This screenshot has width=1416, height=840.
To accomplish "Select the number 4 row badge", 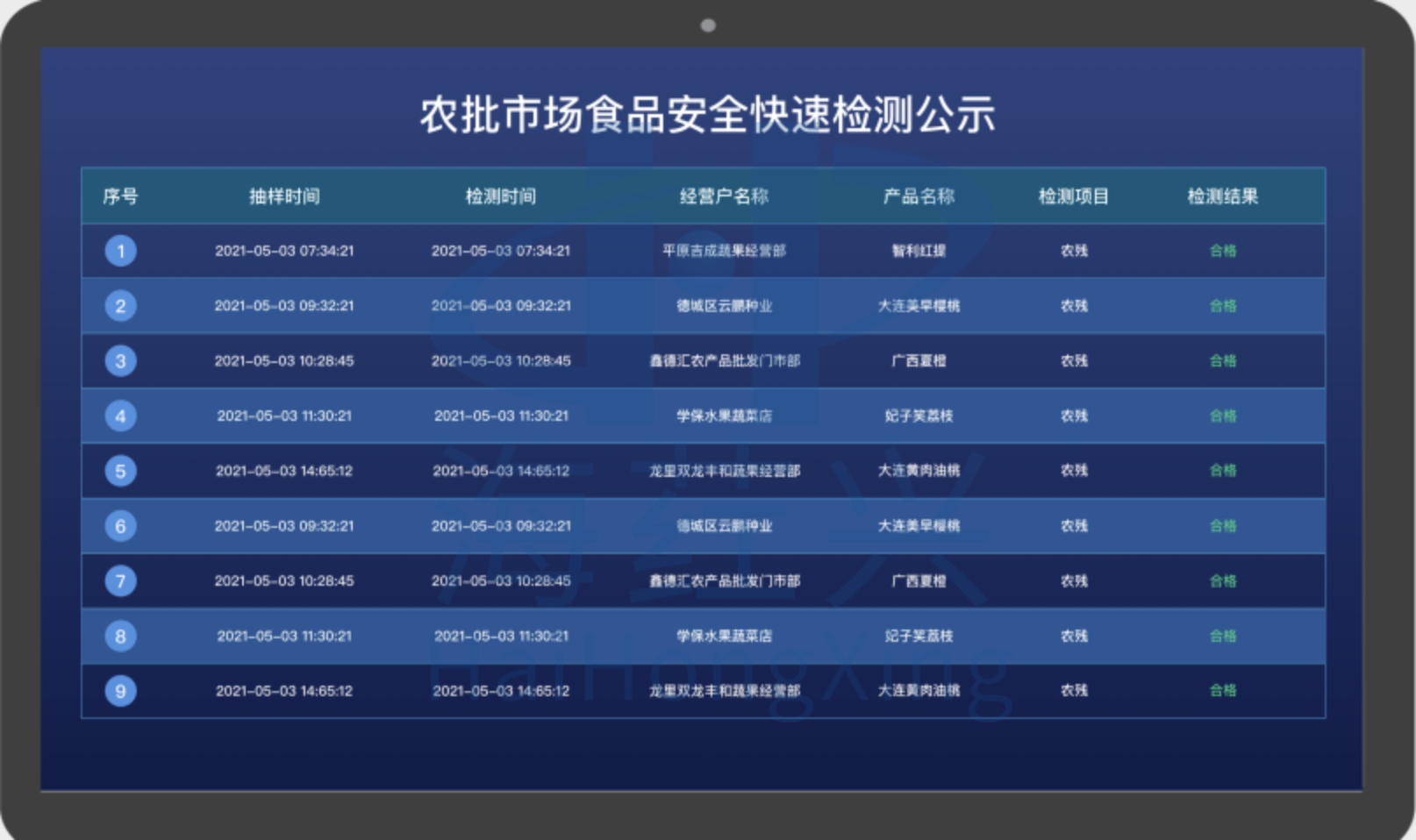I will point(121,416).
